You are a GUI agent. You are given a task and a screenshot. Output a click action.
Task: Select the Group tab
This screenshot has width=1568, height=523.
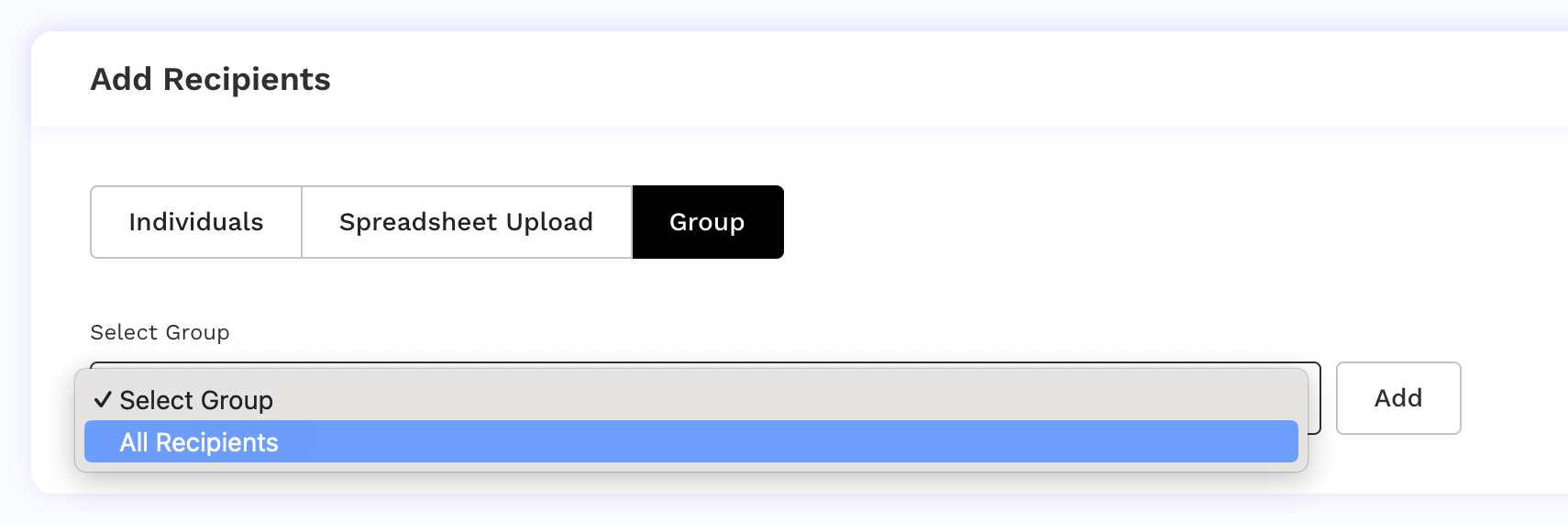coord(707,222)
